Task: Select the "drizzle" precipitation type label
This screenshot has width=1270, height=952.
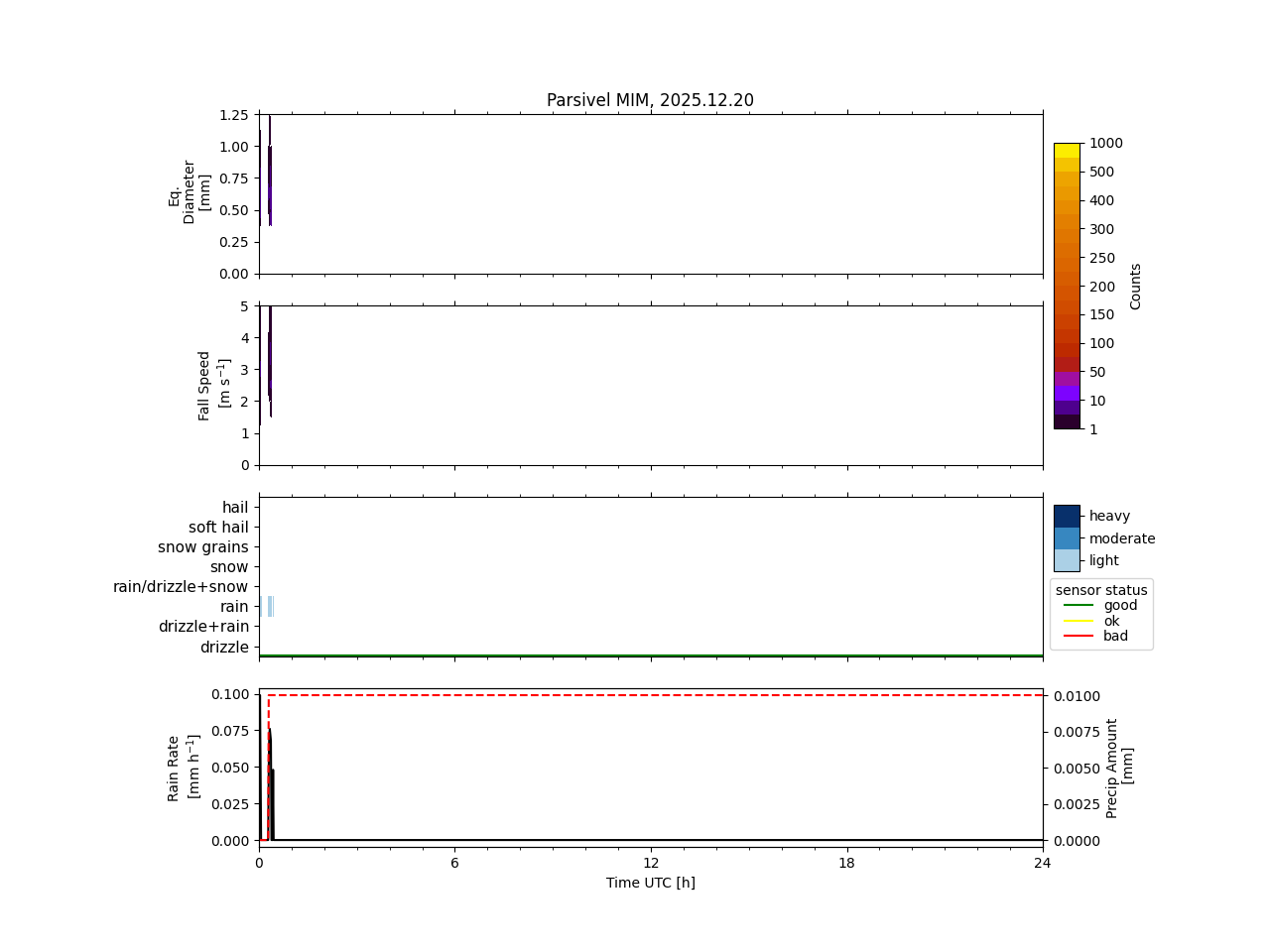Action: tap(224, 648)
